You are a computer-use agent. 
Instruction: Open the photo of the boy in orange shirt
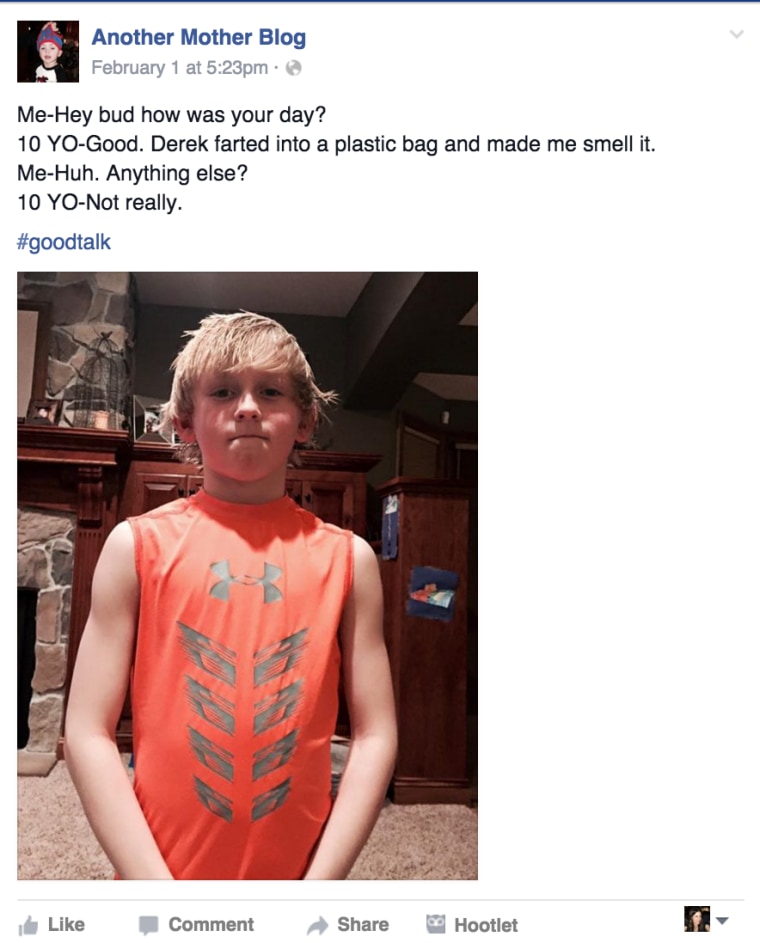[247, 576]
